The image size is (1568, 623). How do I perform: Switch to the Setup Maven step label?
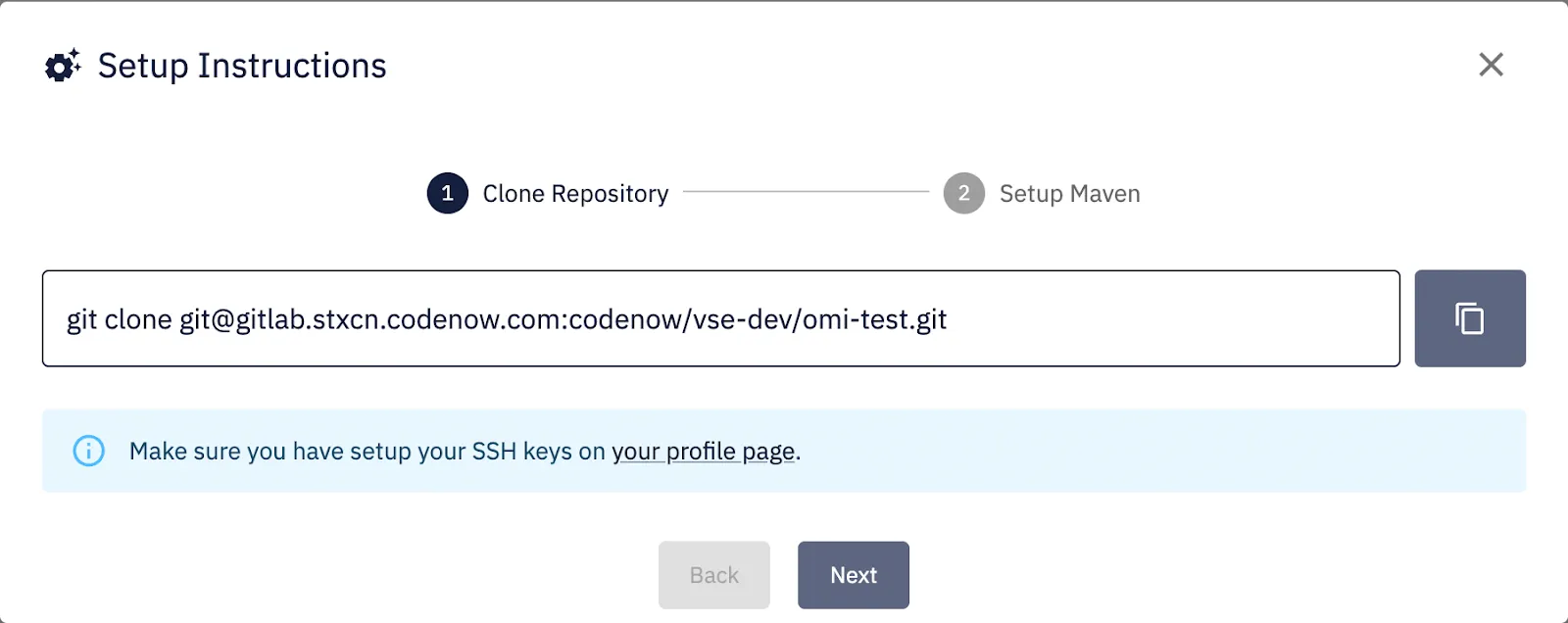pos(1069,194)
